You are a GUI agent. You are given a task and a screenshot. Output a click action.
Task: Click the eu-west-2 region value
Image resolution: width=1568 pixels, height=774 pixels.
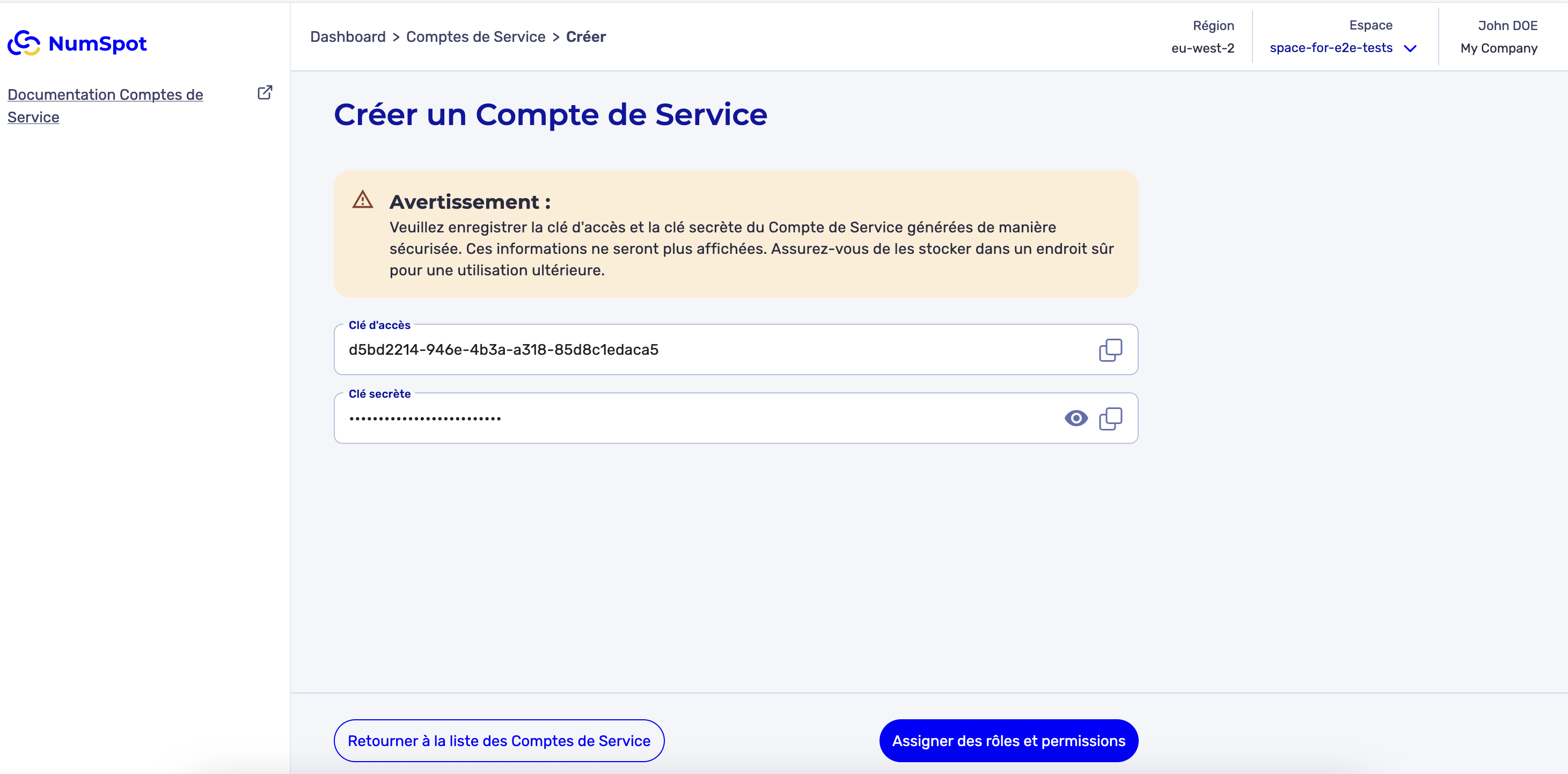(x=1202, y=48)
